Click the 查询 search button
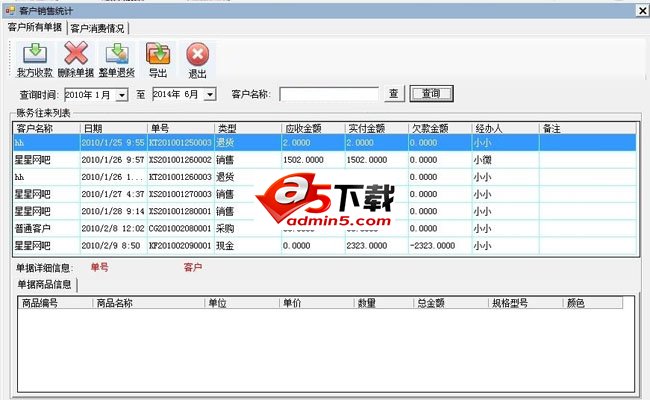Screen dimensions: 650x400 coord(431,93)
